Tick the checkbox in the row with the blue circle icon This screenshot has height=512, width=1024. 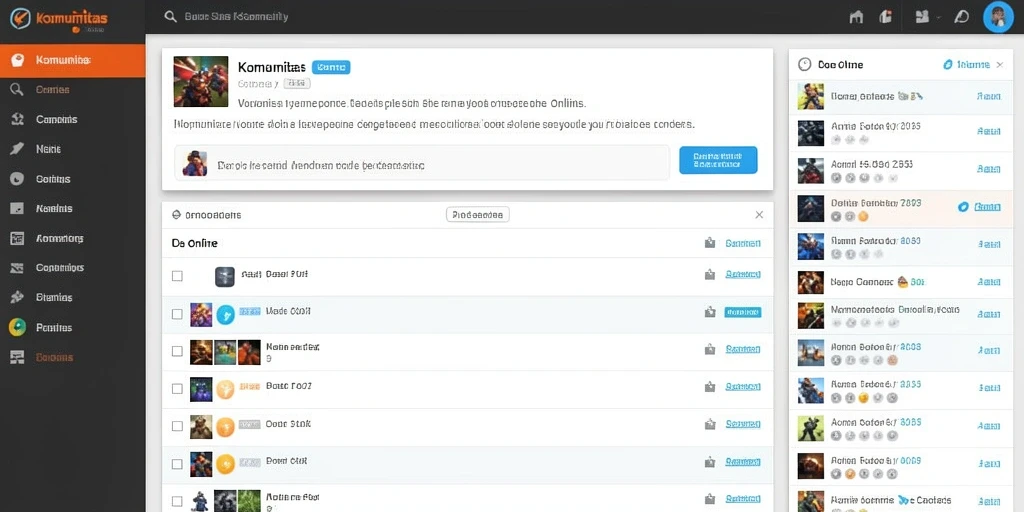(177, 314)
